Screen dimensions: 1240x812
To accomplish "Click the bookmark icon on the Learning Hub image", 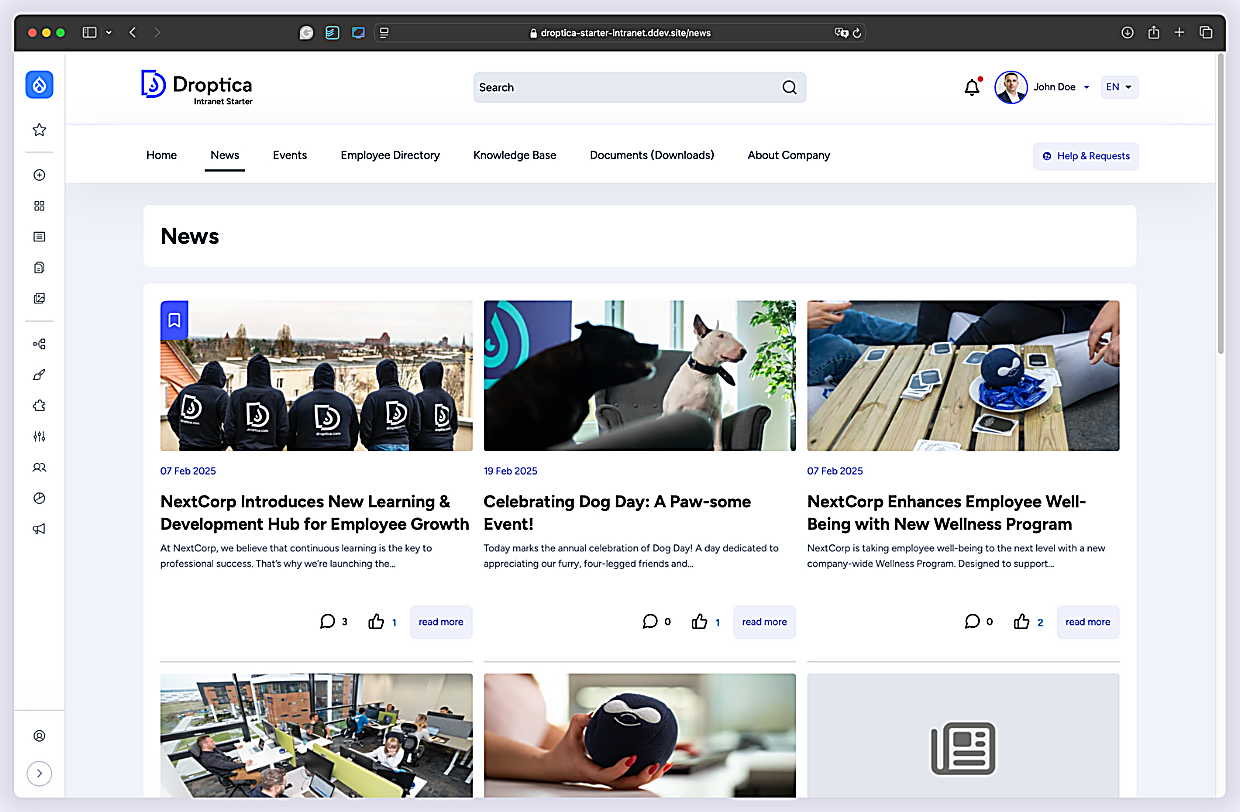I will 174,320.
